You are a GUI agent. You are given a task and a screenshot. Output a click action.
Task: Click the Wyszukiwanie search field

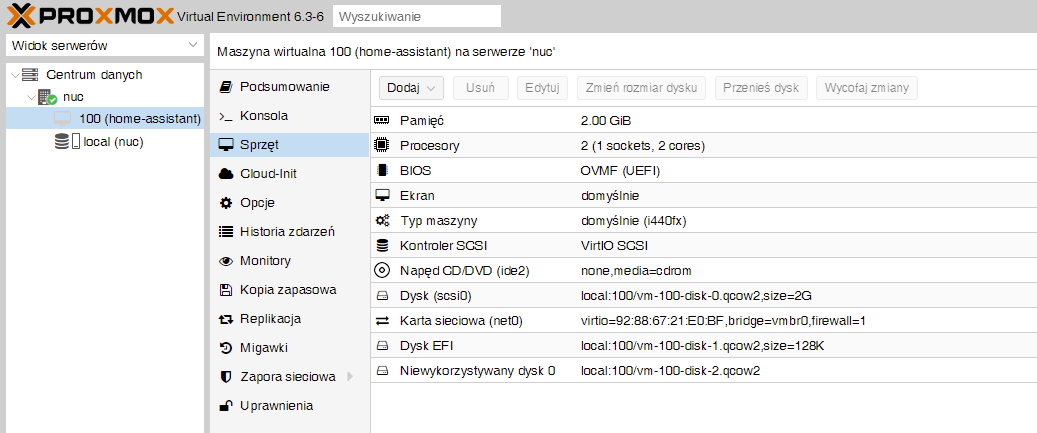pyautogui.click(x=416, y=17)
